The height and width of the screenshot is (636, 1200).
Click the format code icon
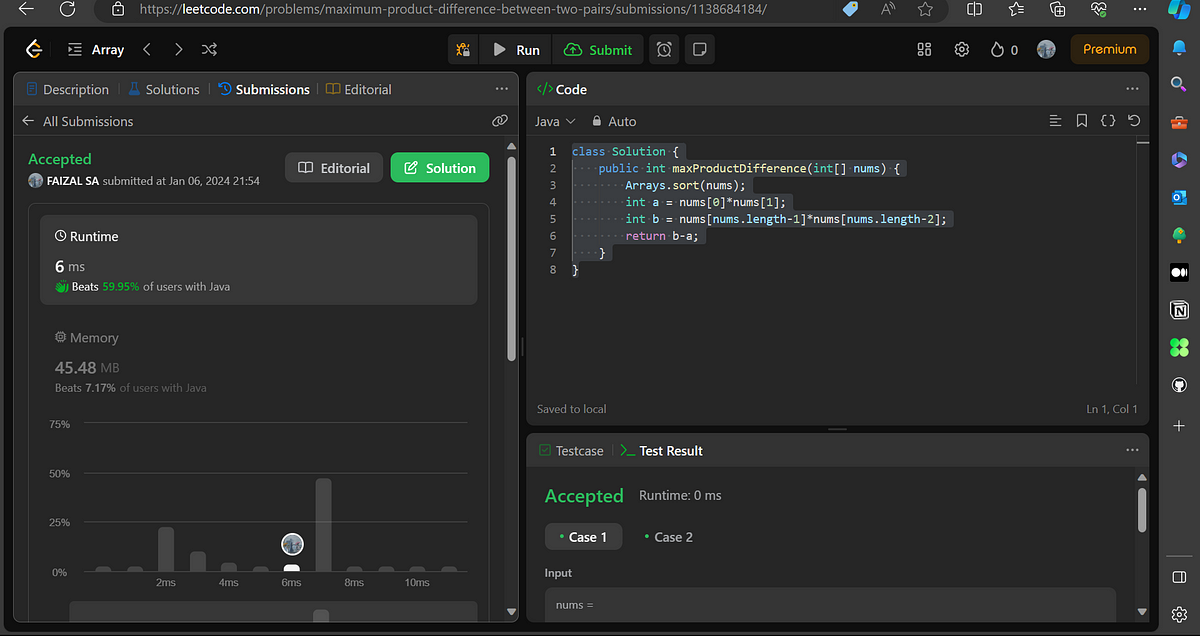coord(1055,121)
